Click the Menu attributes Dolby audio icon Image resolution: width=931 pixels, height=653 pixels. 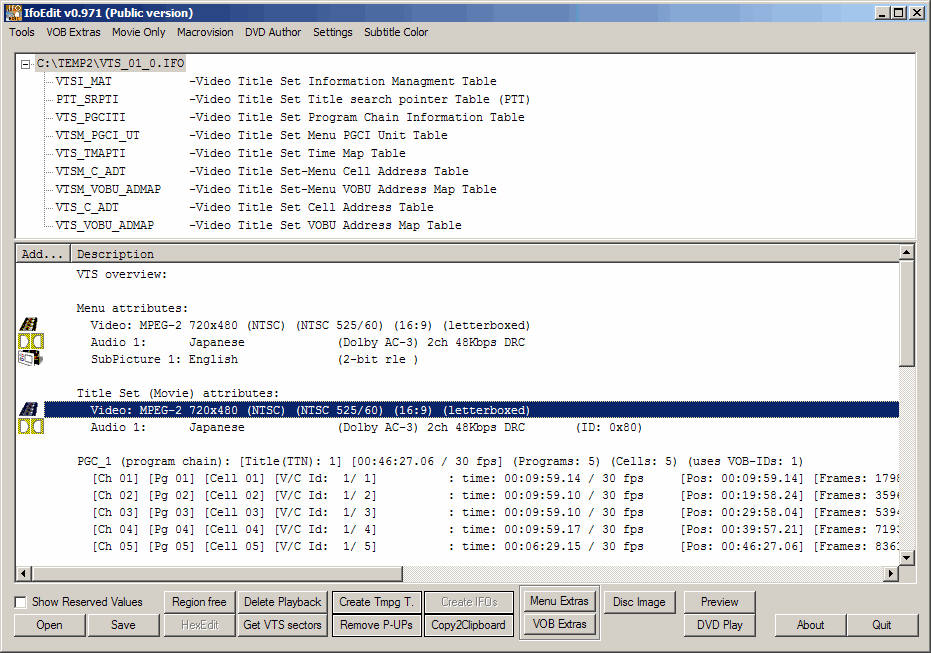tap(30, 342)
